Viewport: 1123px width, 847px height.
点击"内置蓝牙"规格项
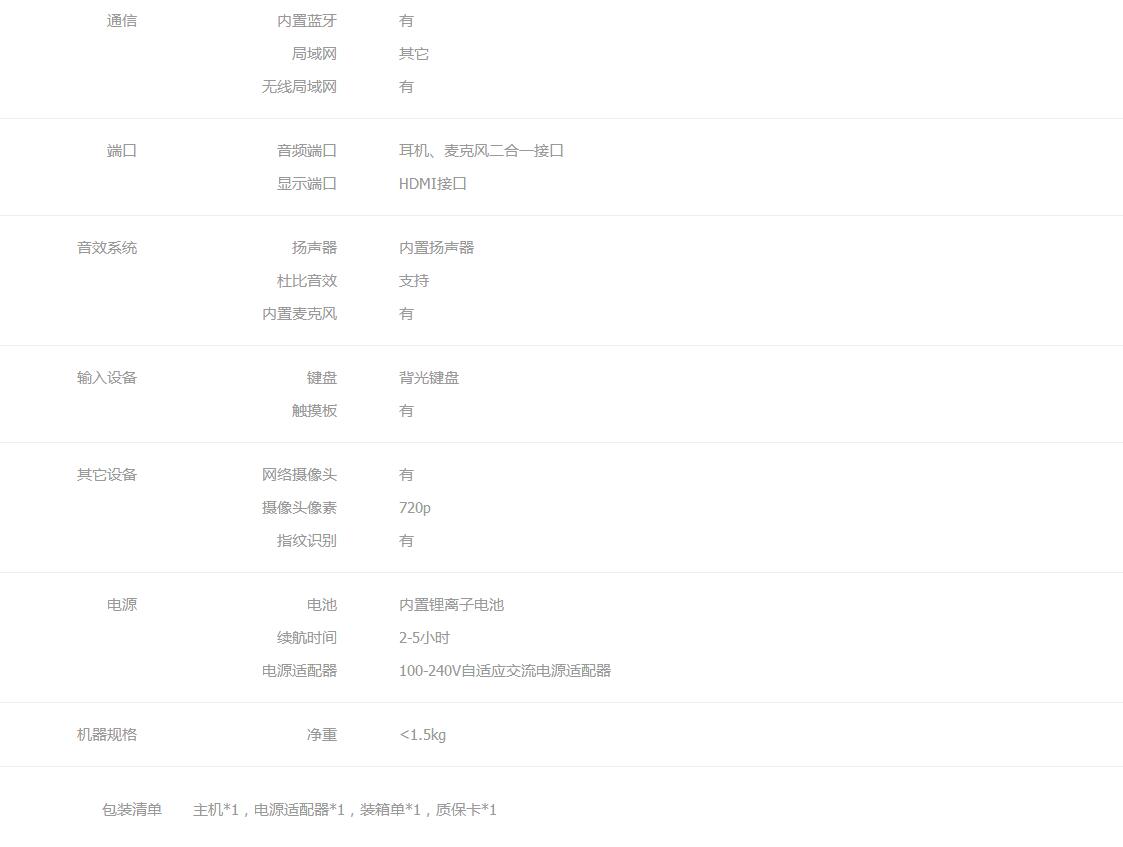click(x=306, y=20)
